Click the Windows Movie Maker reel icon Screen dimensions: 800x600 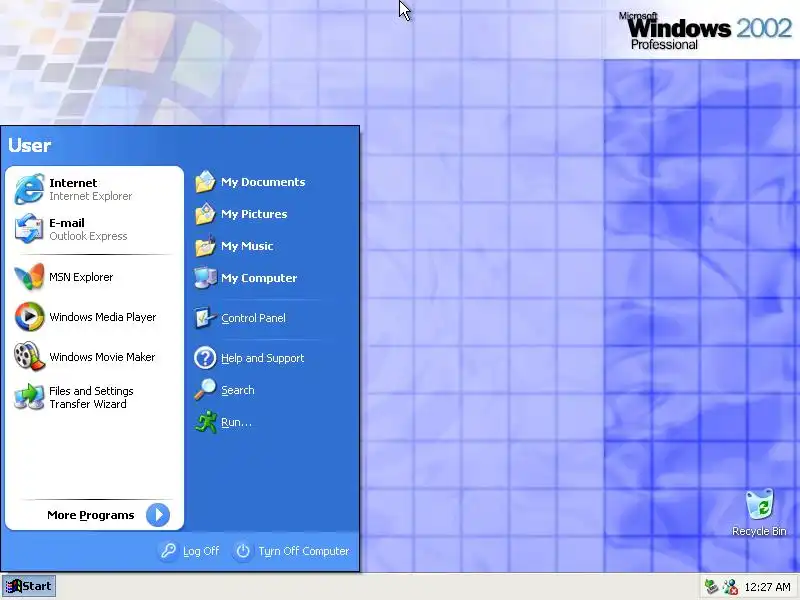28,357
